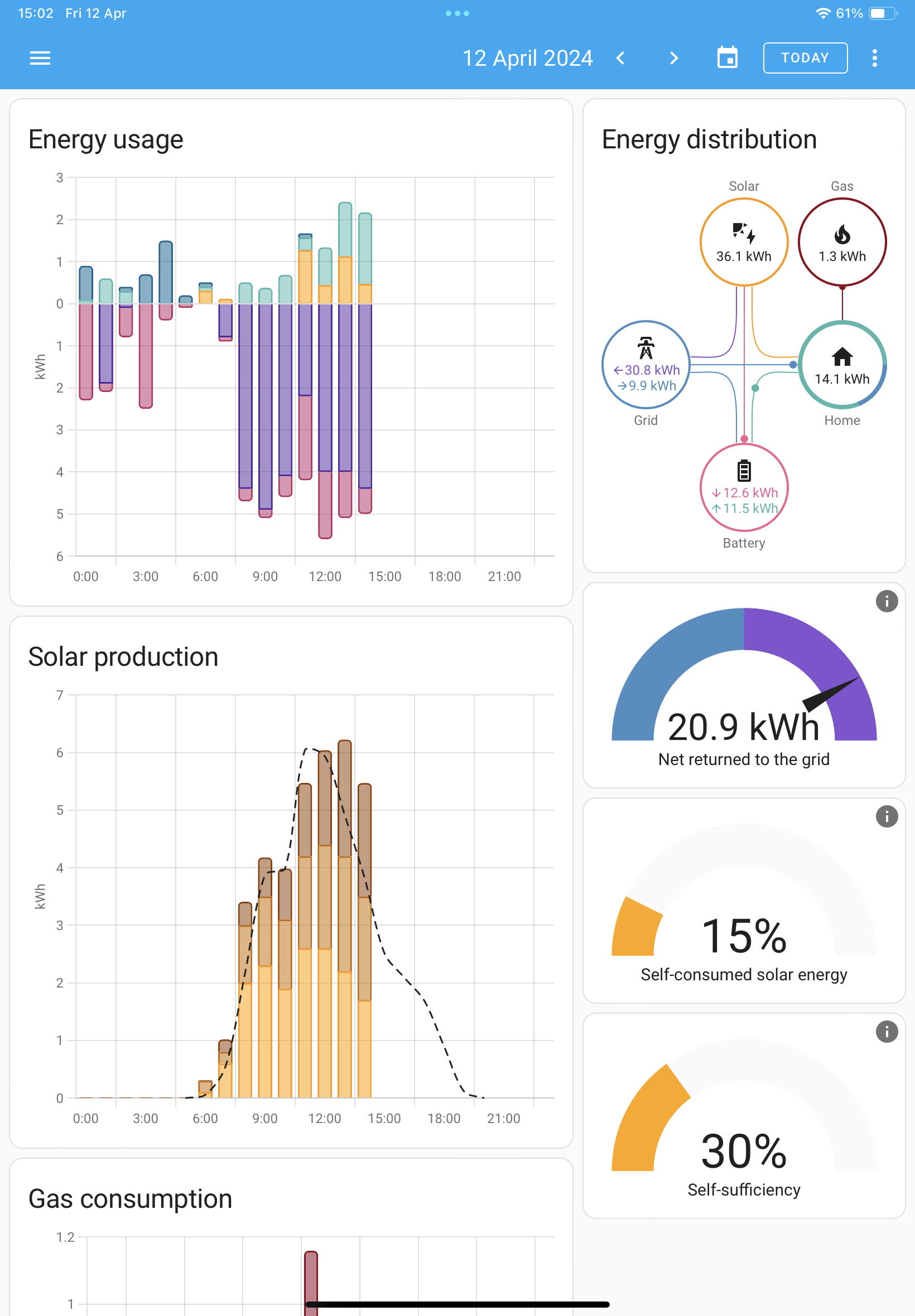Click the 15% self-consumed solar gauge
The height and width of the screenshot is (1316, 915).
pos(744,902)
